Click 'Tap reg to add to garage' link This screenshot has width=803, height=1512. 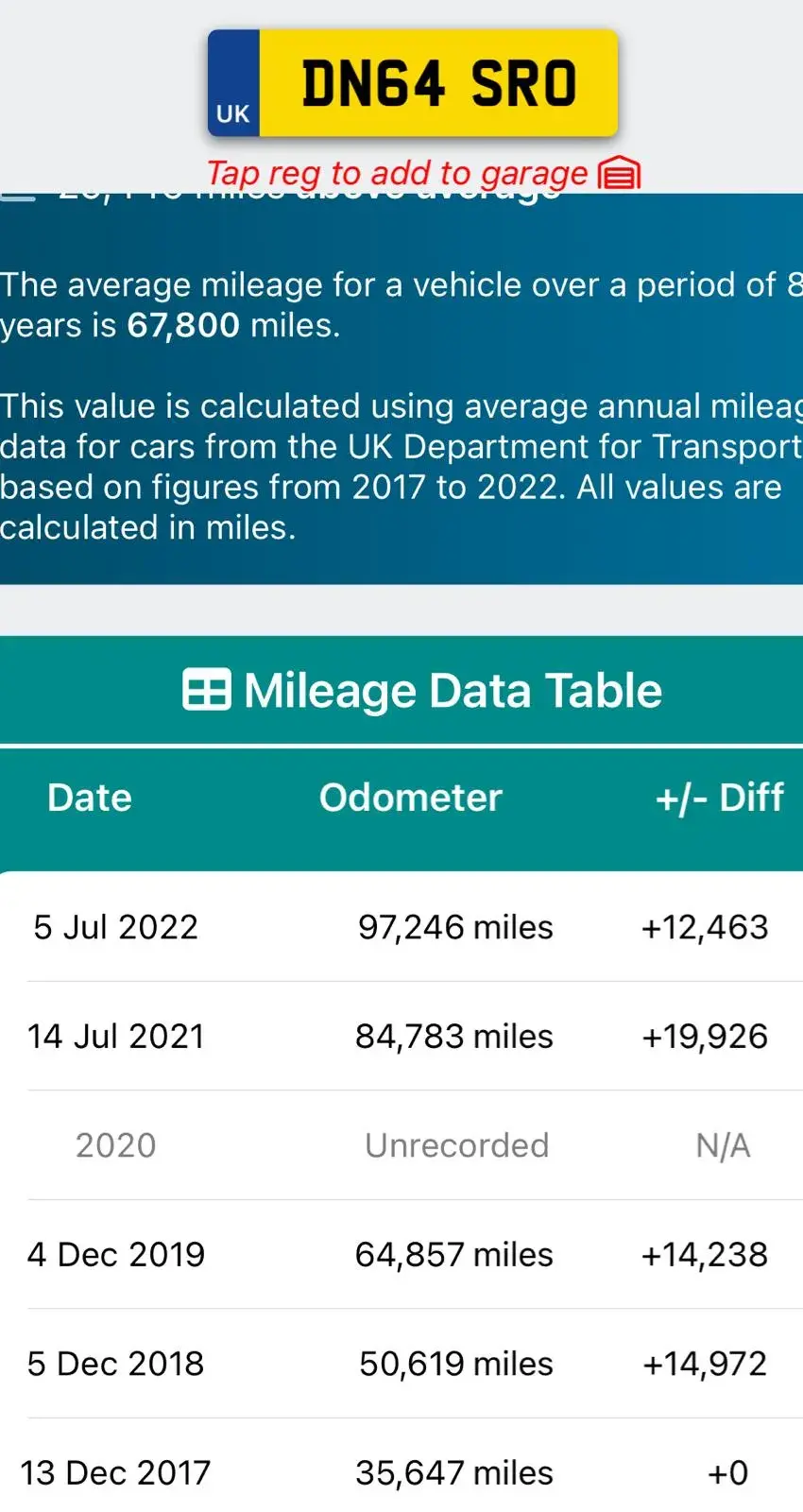click(397, 173)
